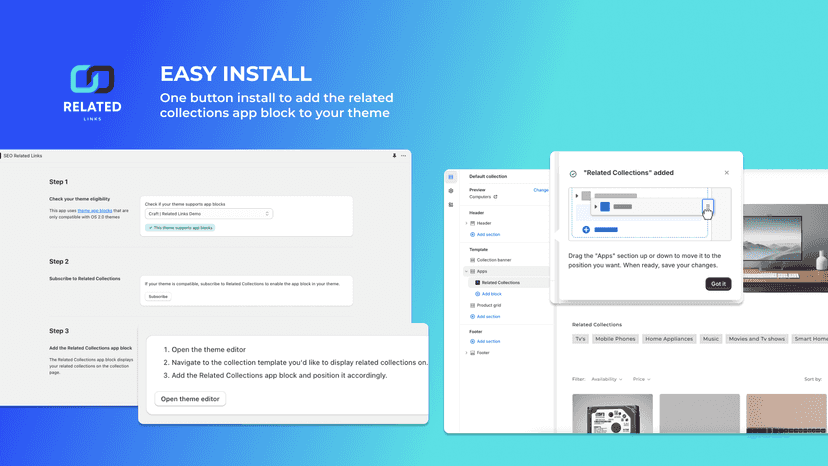Click the pin icon in SEO Related Links header
This screenshot has width=828, height=466.
[394, 156]
